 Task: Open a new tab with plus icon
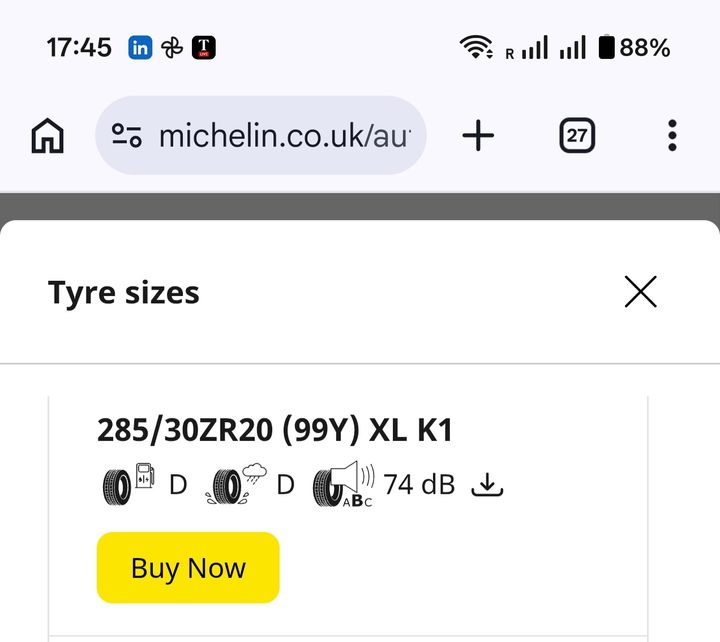pos(478,135)
